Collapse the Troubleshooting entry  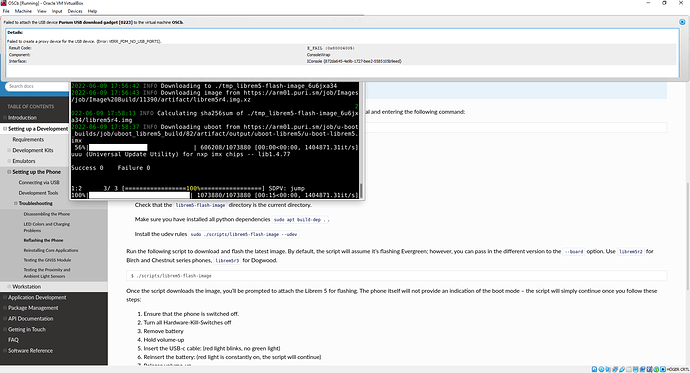point(16,203)
